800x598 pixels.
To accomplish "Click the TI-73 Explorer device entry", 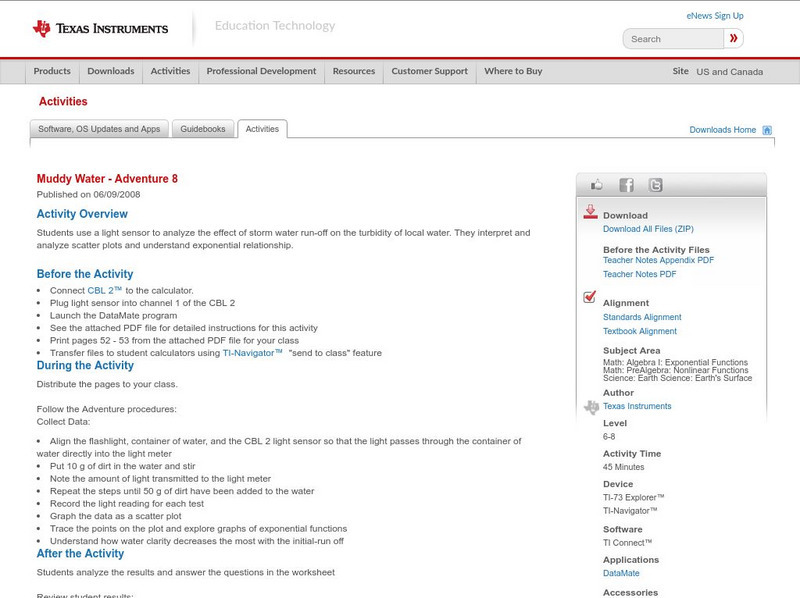I will point(634,497).
